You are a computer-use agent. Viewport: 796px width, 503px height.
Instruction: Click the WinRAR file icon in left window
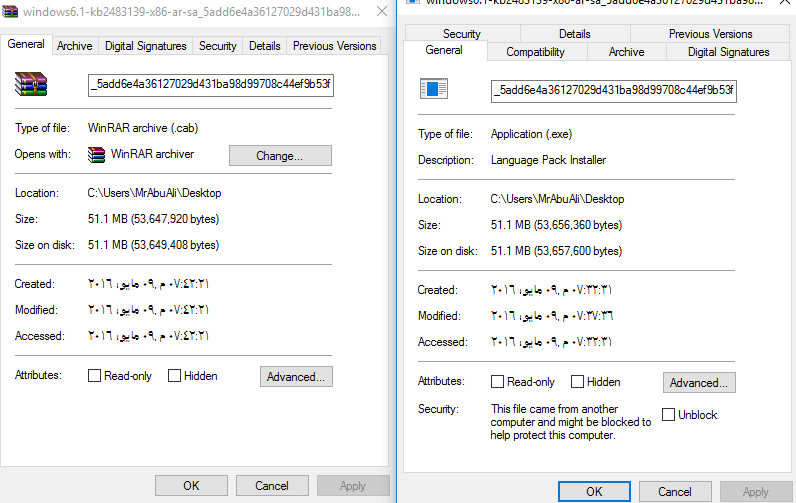31,84
